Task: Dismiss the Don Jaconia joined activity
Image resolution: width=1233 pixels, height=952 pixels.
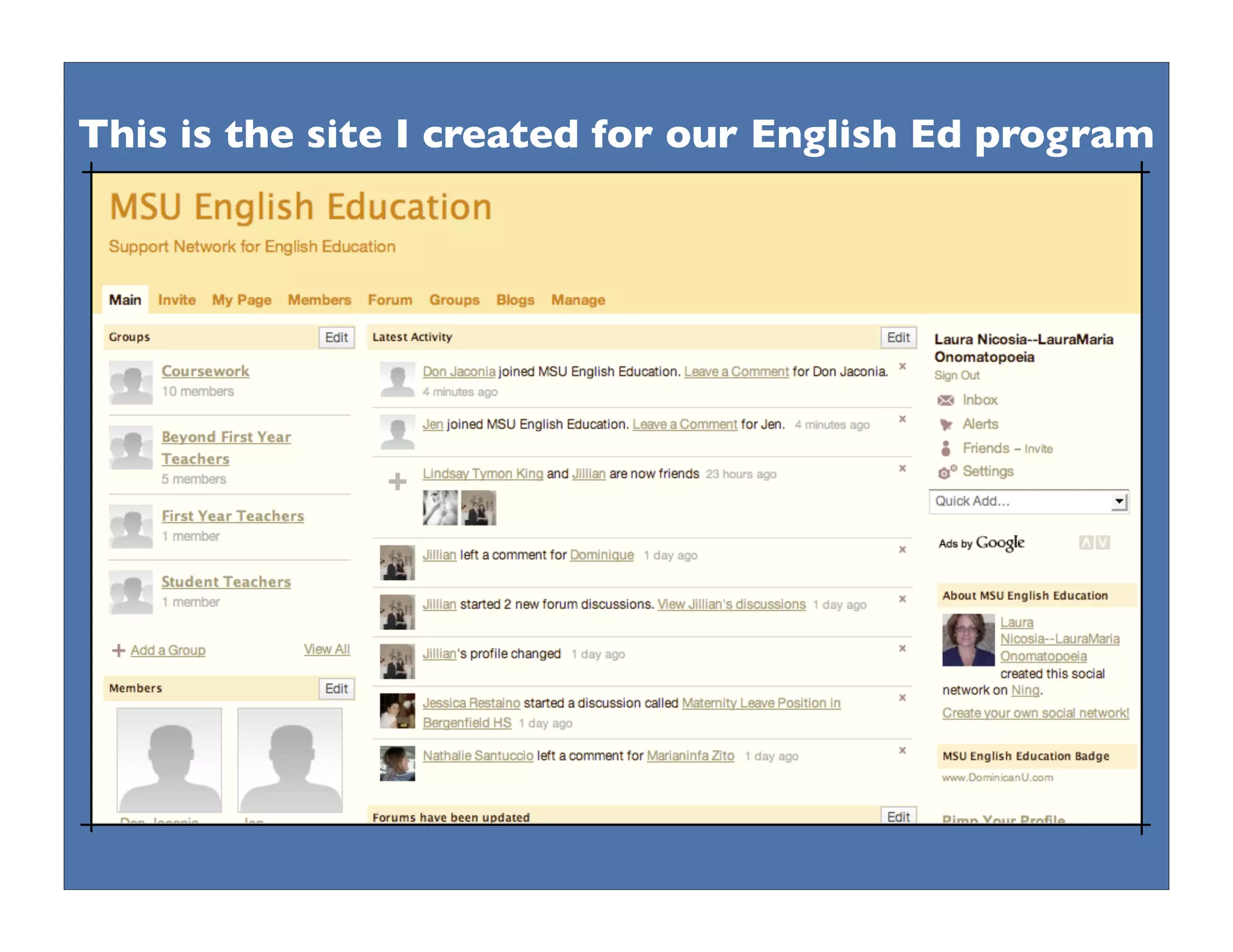Action: [902, 366]
